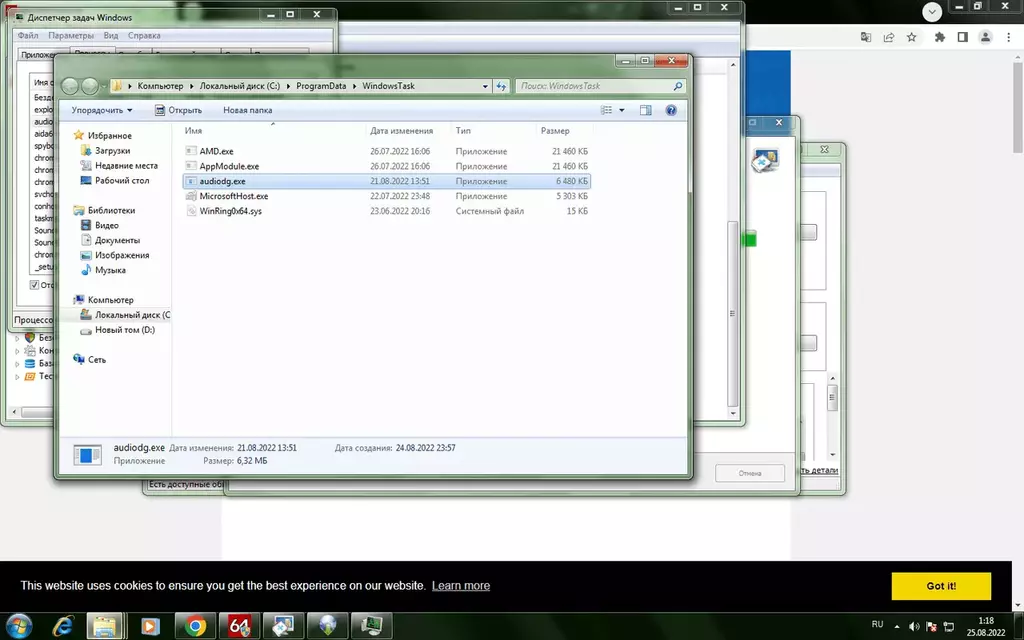Toggle the preview pane icon
Viewport: 1024px width, 640px height.
(x=645, y=110)
